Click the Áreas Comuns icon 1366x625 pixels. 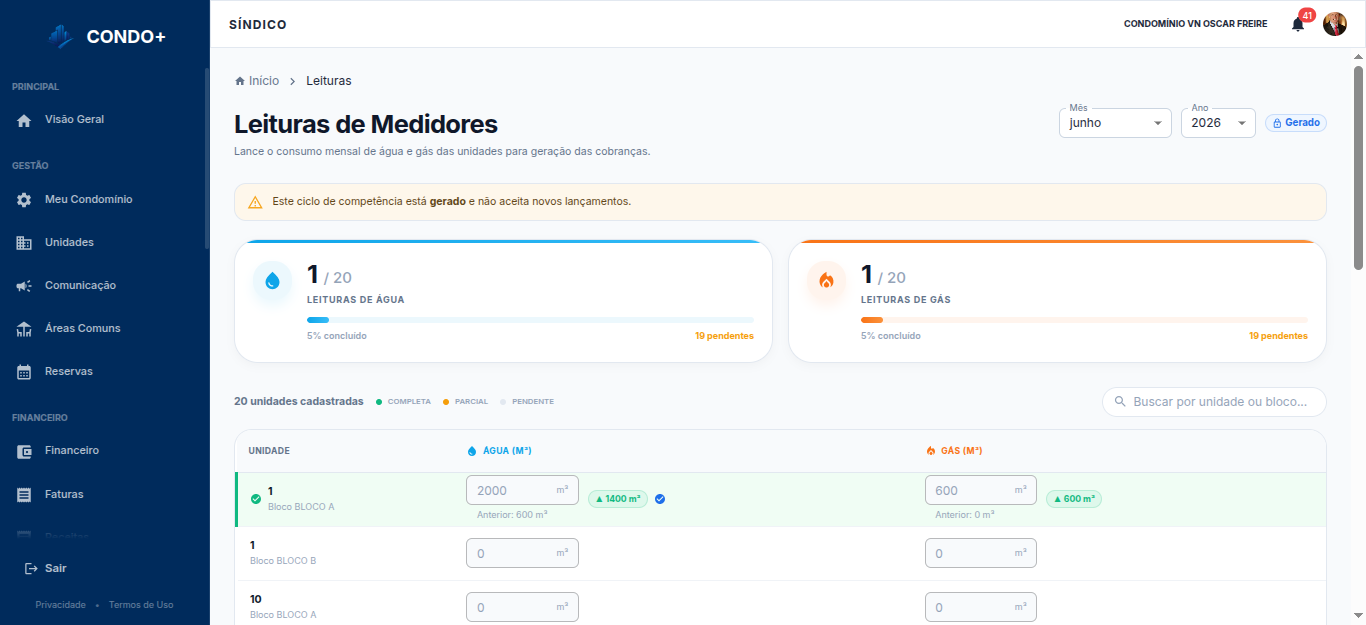click(24, 329)
